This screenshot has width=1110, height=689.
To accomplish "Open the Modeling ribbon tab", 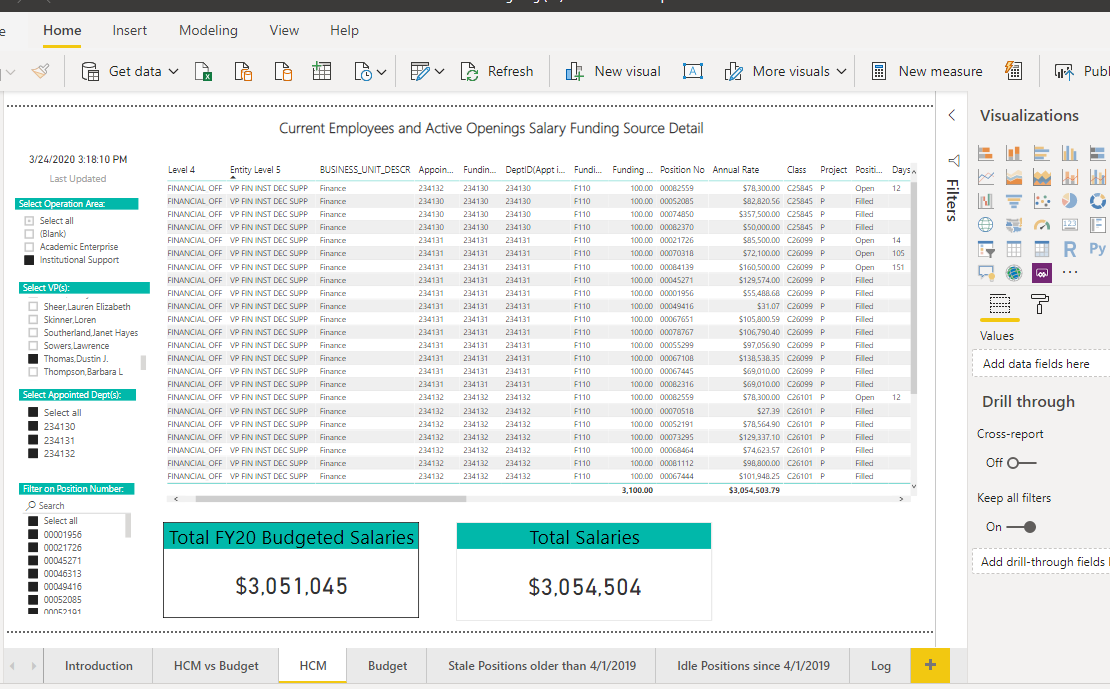I will (x=208, y=30).
